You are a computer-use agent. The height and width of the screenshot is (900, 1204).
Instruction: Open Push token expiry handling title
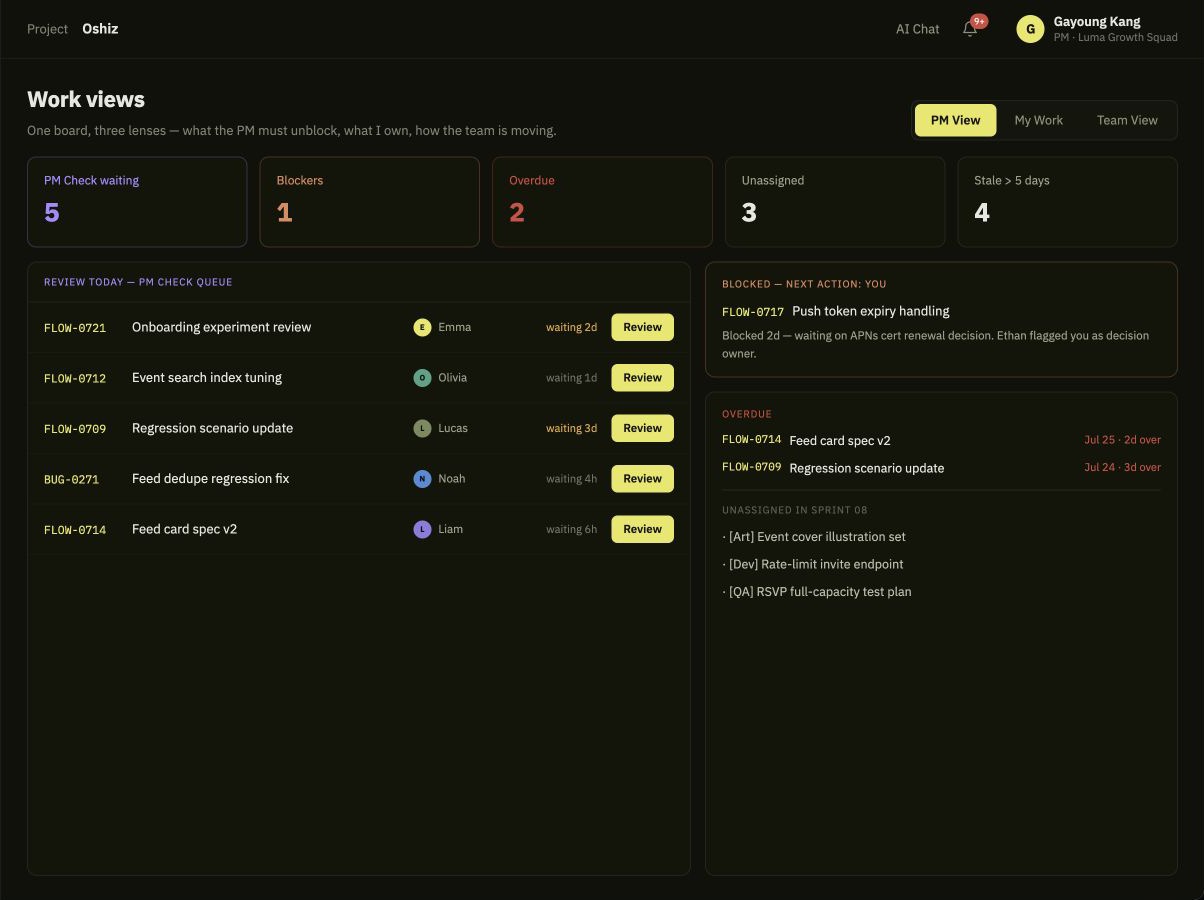pyautogui.click(x=871, y=311)
